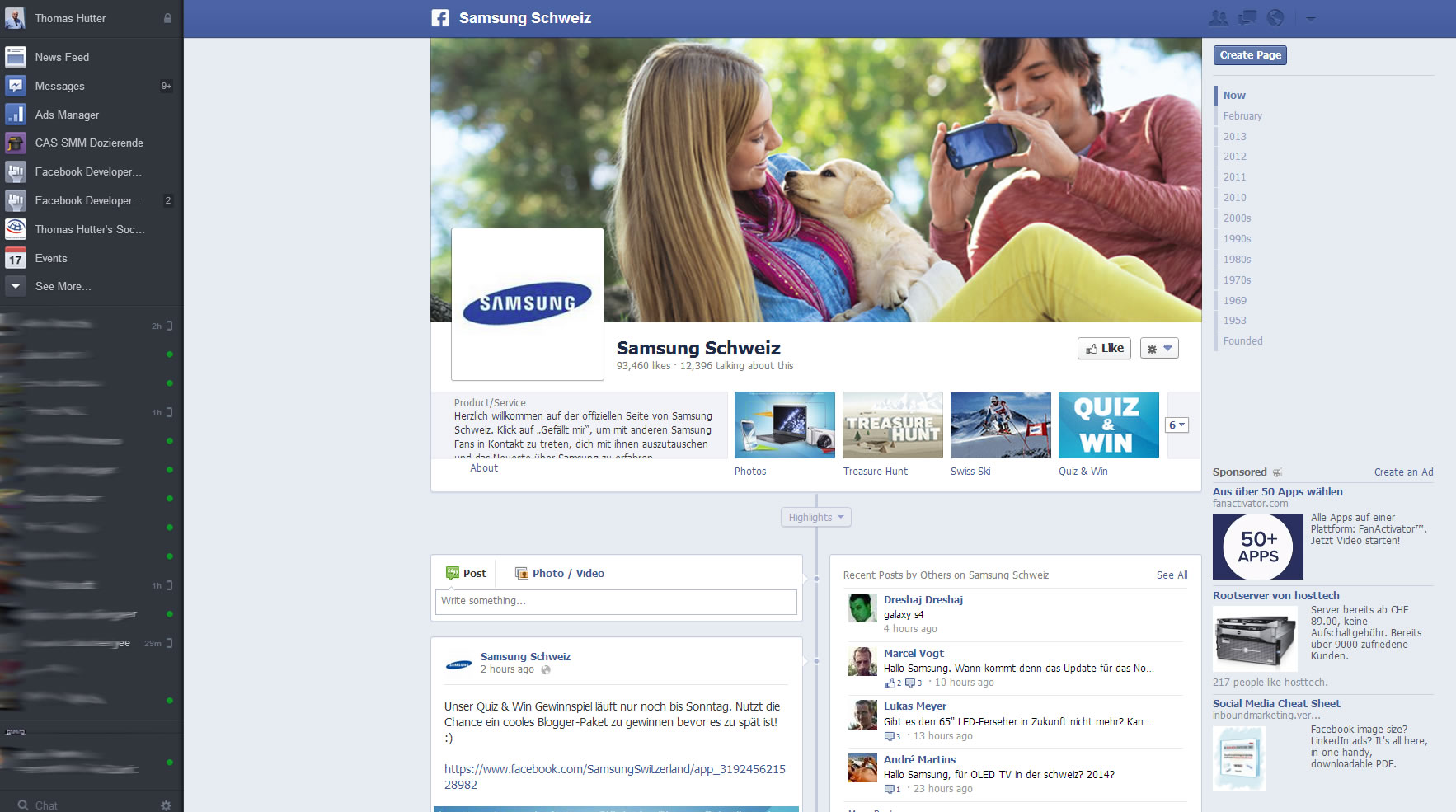Open Messages in the left sidebar
Image resolution: width=1456 pixels, height=812 pixels.
pyautogui.click(x=91, y=86)
